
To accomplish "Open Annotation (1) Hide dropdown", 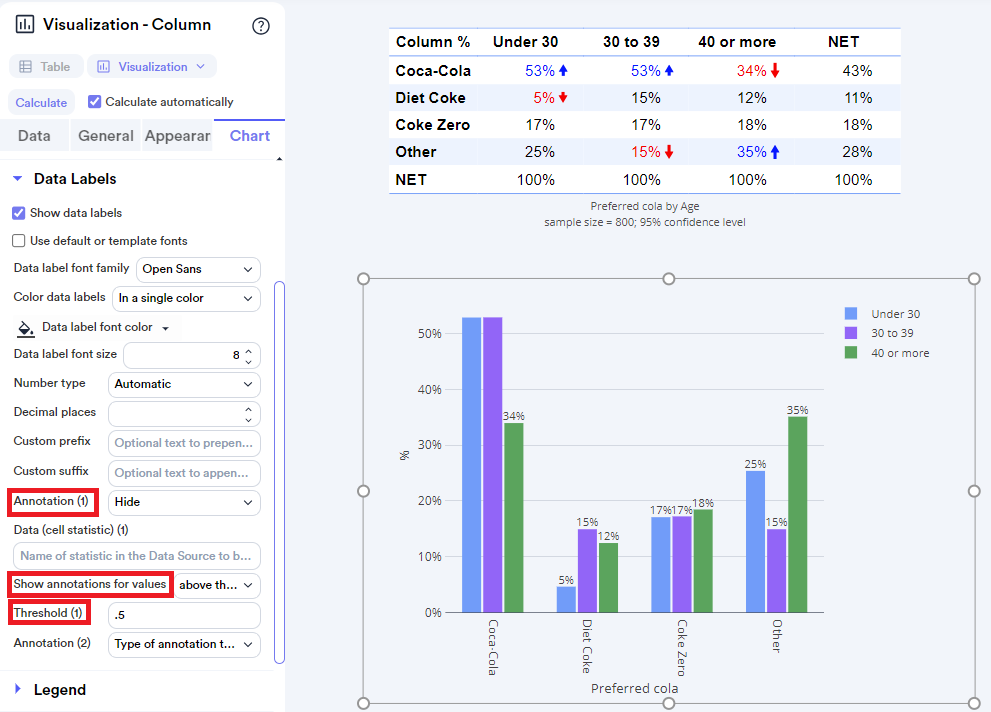I will [184, 502].
